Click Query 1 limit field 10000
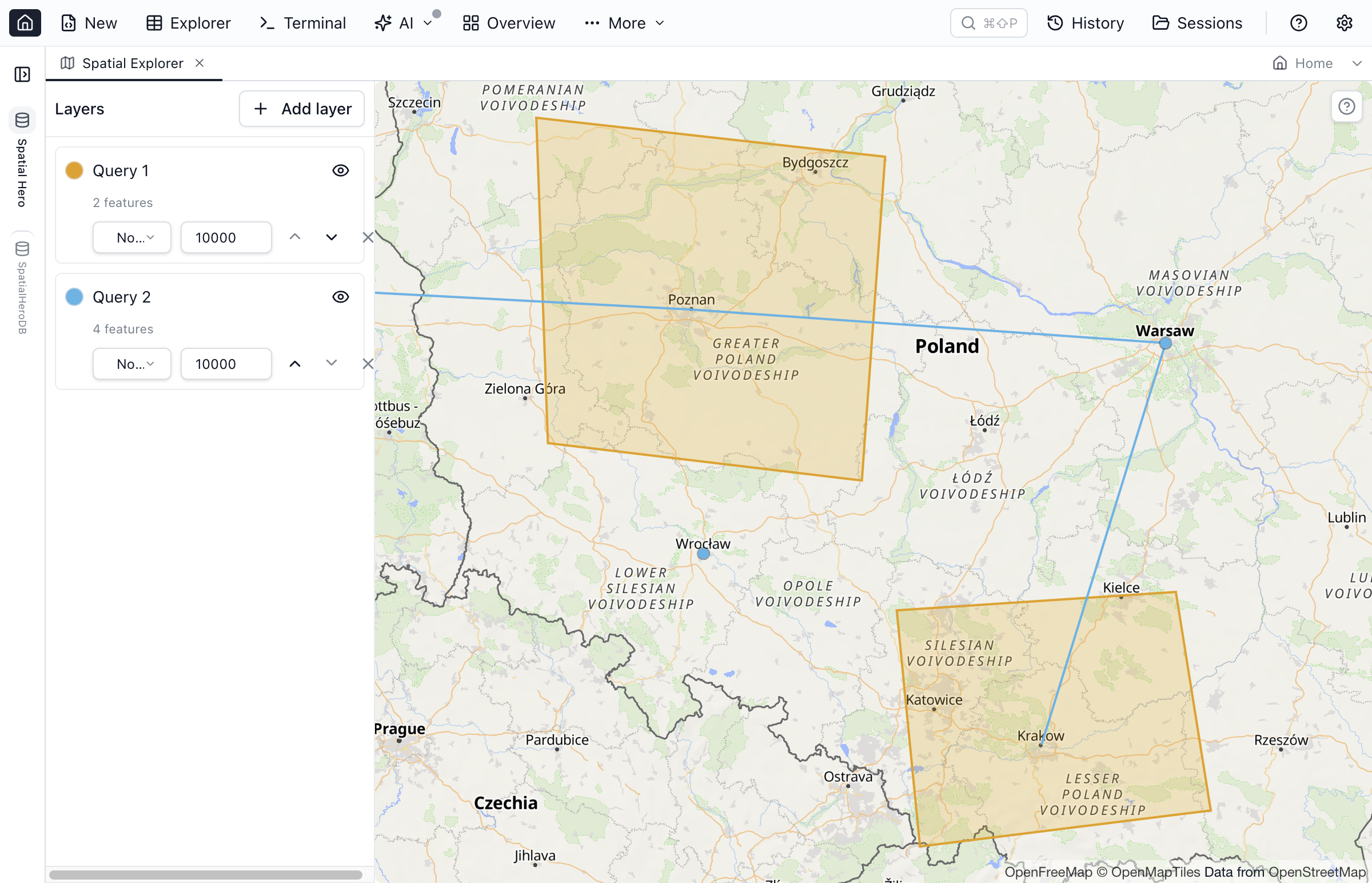Screen dimensions: 1372x883 tap(226, 237)
